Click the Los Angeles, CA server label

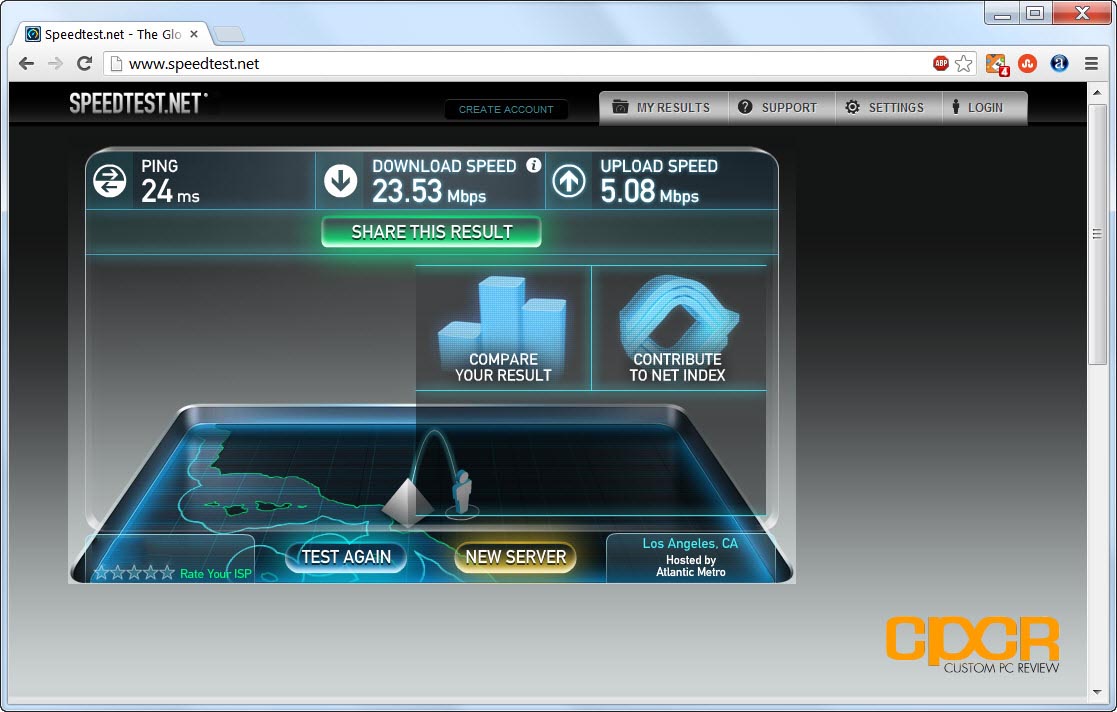tap(690, 543)
